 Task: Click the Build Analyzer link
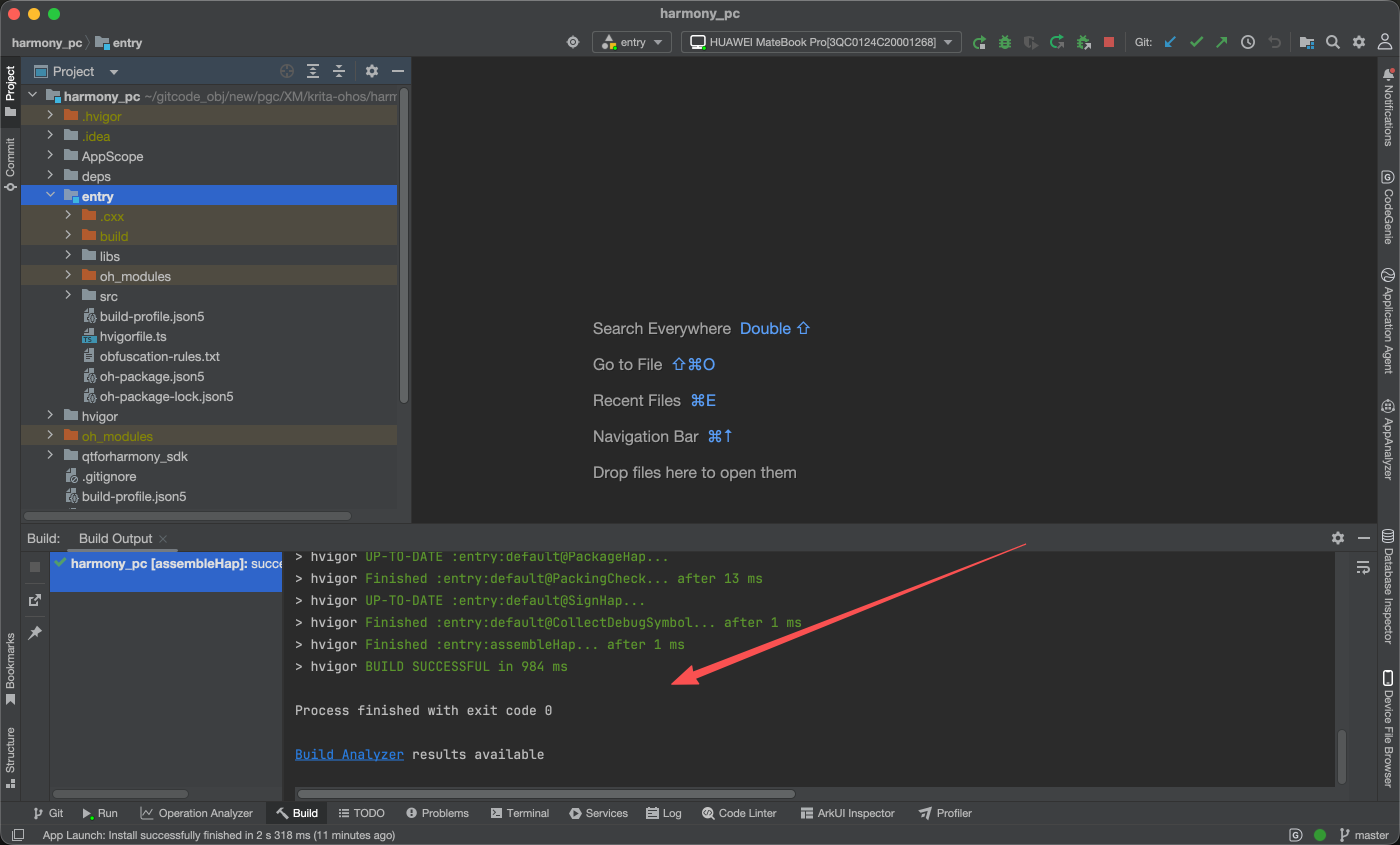click(349, 754)
